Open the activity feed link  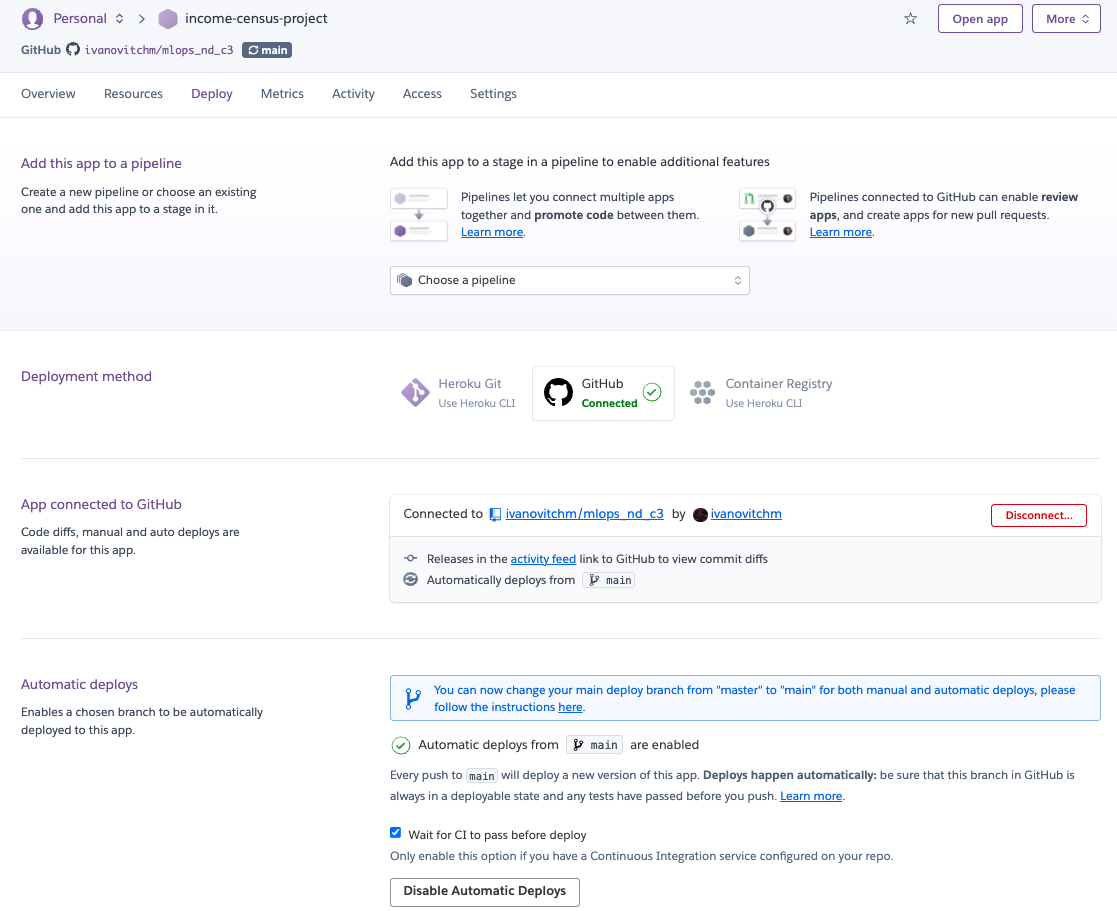click(543, 559)
